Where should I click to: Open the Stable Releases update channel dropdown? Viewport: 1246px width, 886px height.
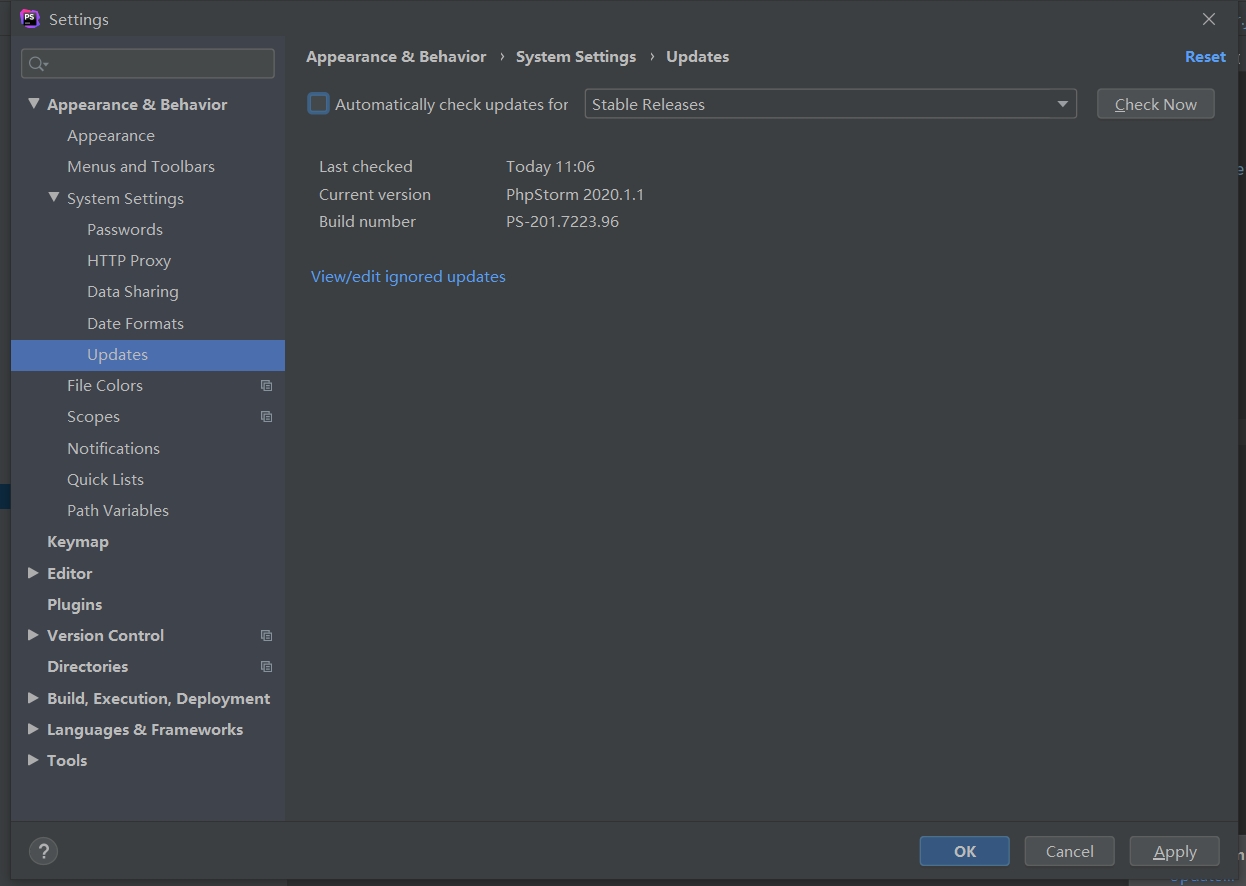[x=830, y=104]
